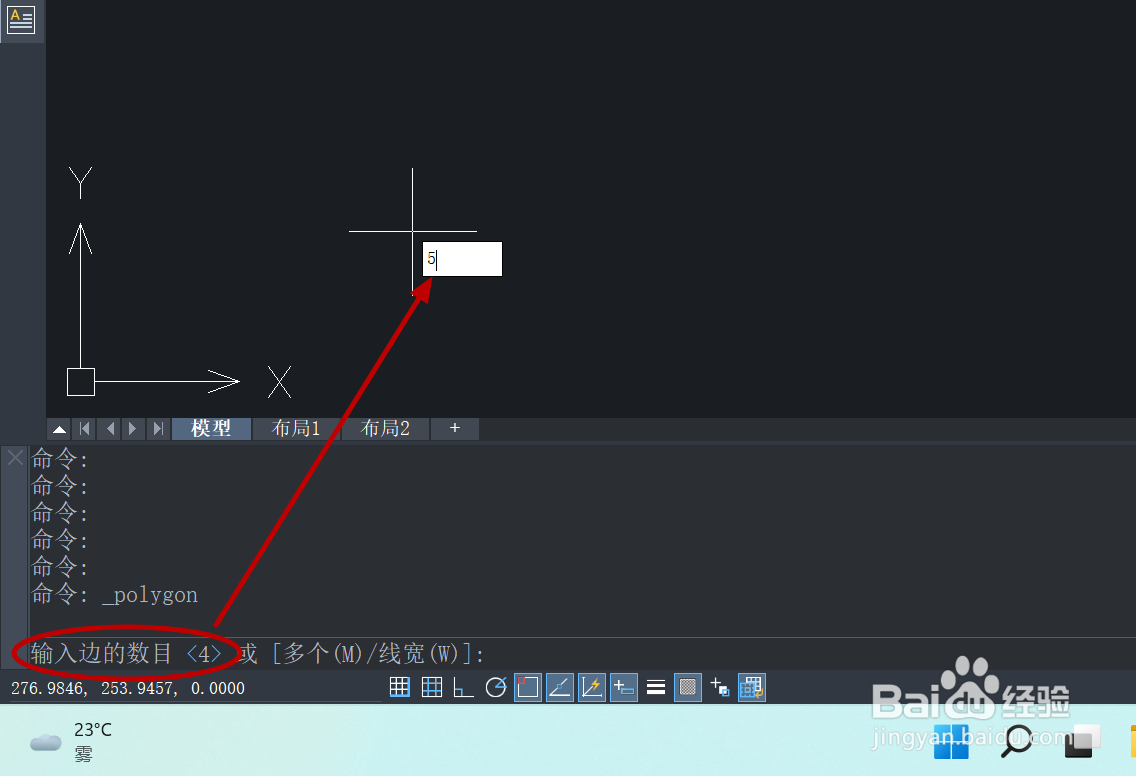
Task: Add a new layout with plus tab
Action: tap(455, 429)
